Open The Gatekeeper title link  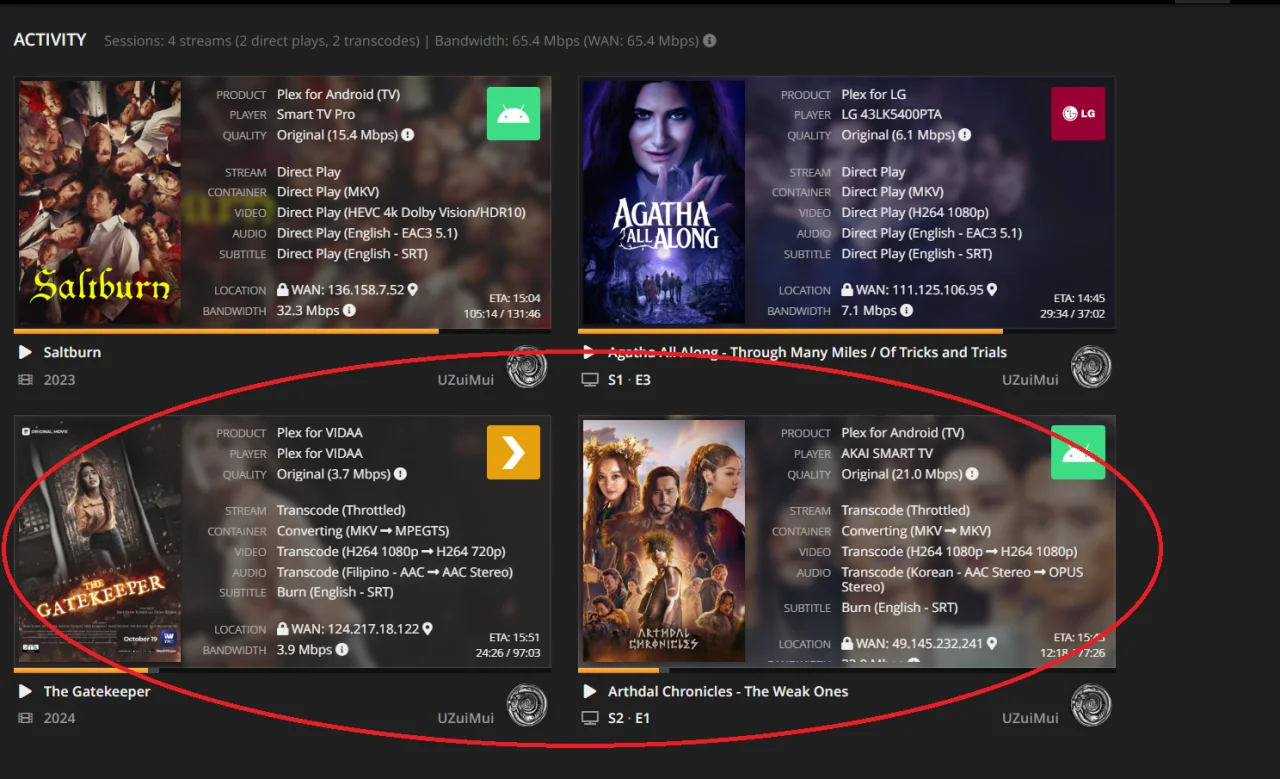pos(97,691)
